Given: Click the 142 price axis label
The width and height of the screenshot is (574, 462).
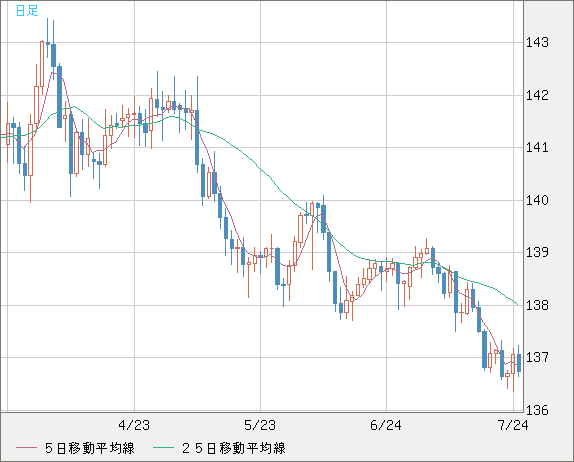Looking at the screenshot, I should pos(537,96).
